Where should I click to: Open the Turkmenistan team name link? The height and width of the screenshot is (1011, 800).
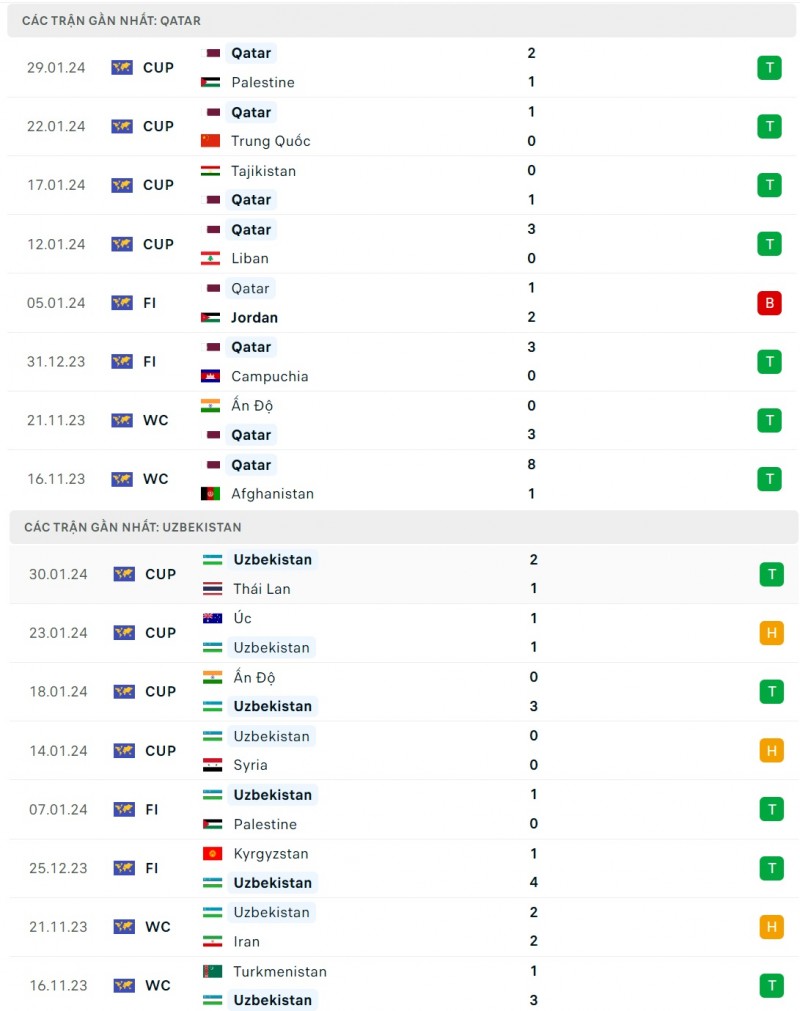click(x=280, y=971)
